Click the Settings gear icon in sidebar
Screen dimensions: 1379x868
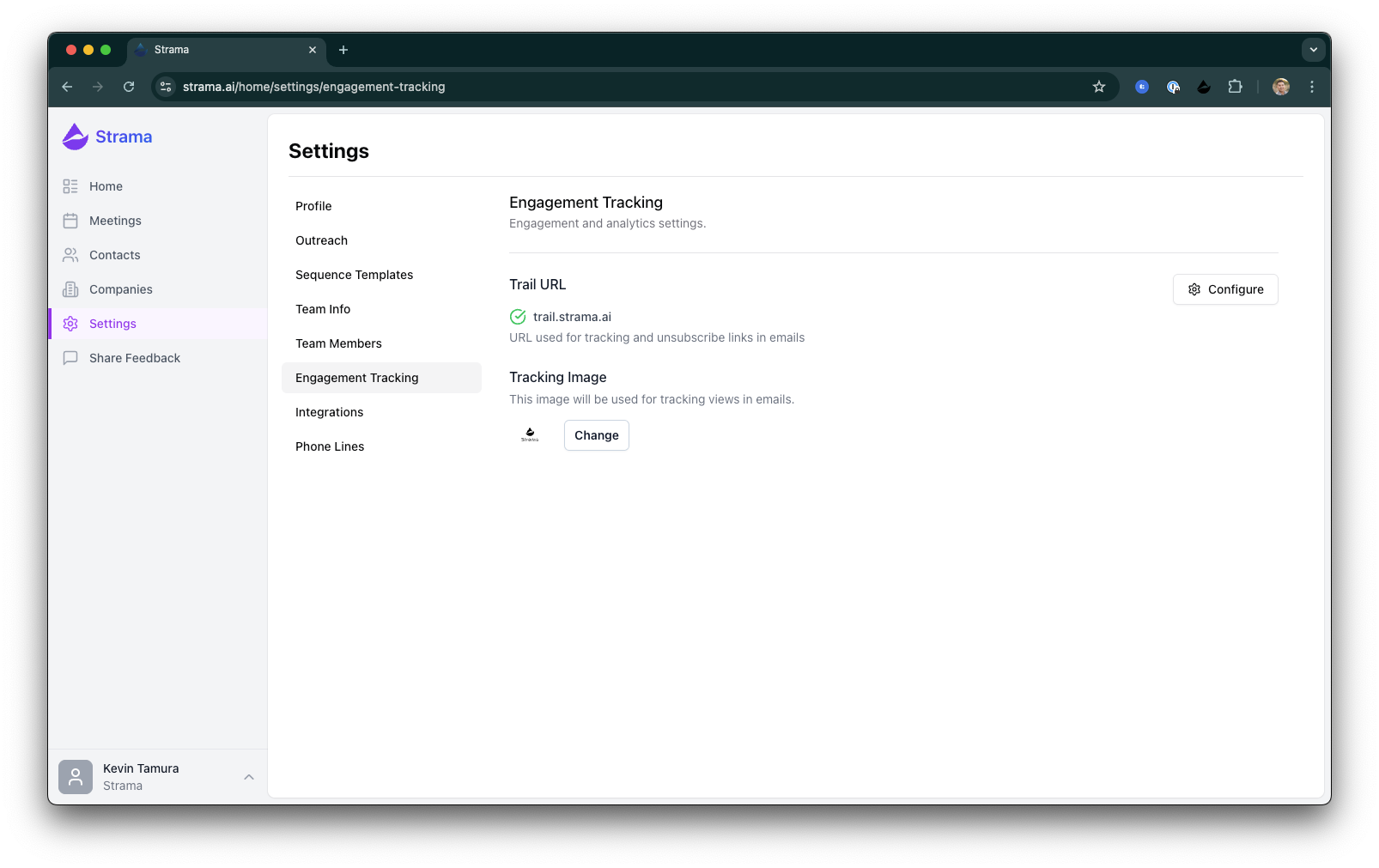70,324
